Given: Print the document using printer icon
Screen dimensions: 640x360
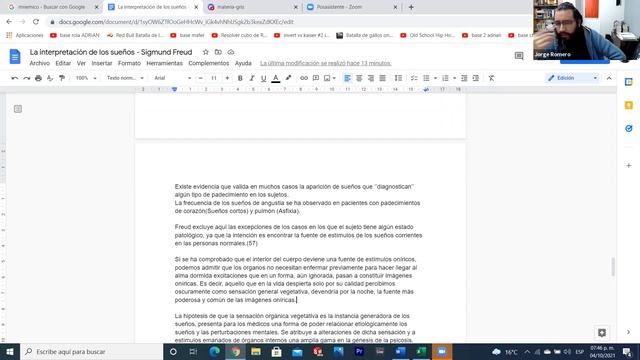Looking at the screenshot, I should click(38, 78).
